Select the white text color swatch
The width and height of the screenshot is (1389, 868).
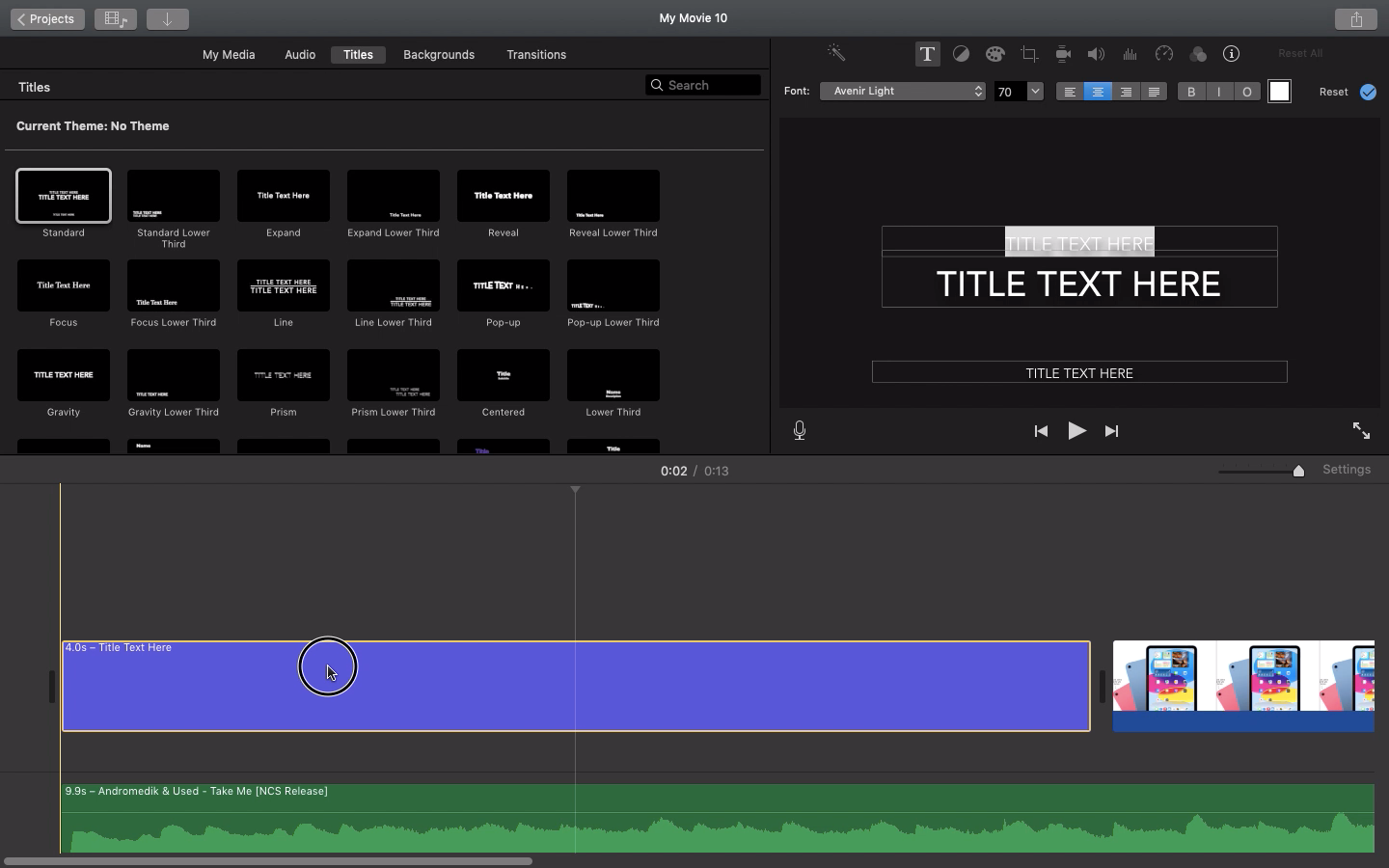pyautogui.click(x=1279, y=91)
